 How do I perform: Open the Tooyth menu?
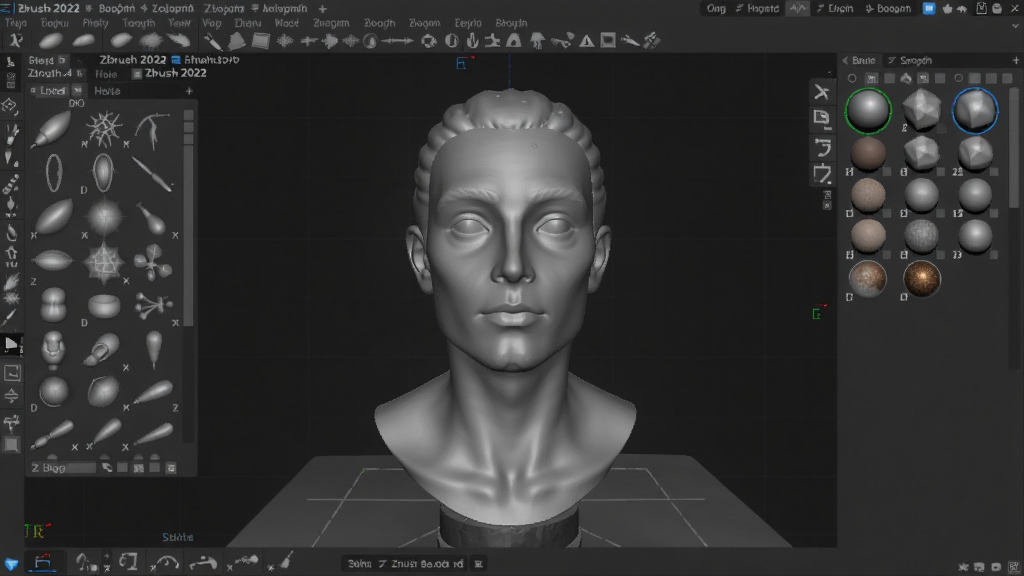pos(138,23)
